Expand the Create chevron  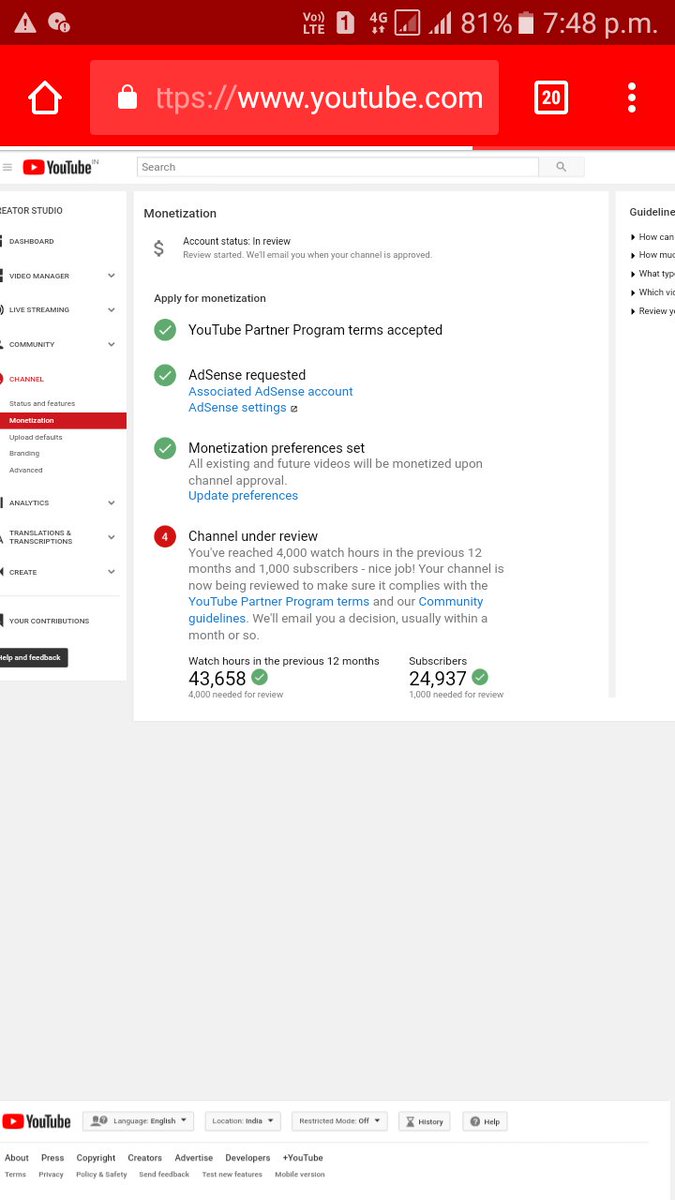(111, 572)
